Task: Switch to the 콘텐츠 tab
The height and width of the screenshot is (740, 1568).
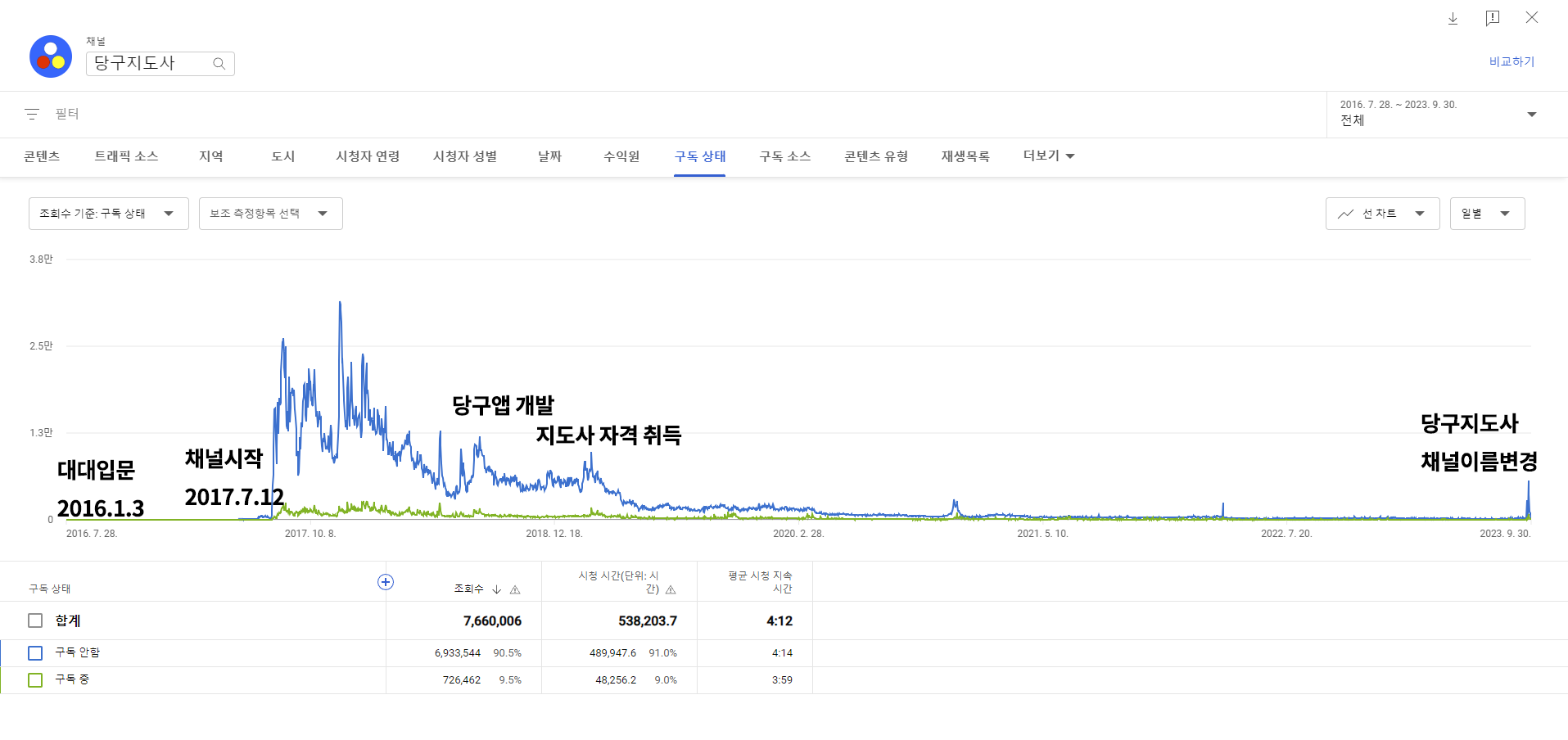Action: click(42, 156)
